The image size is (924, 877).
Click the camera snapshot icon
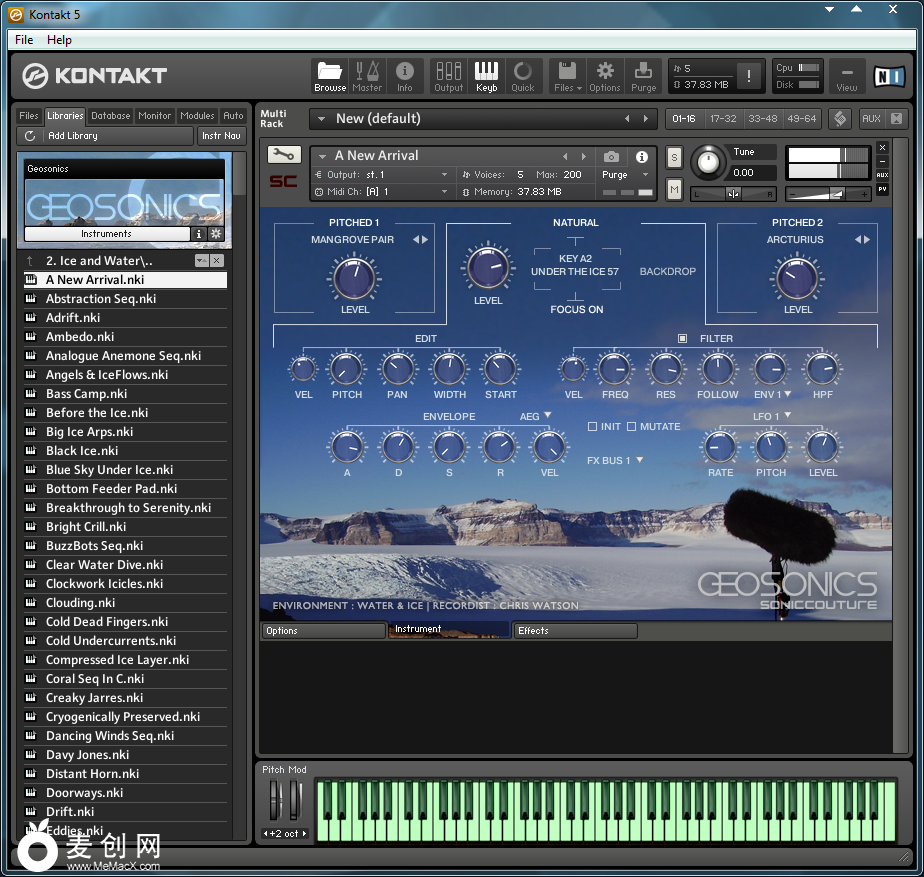click(611, 157)
